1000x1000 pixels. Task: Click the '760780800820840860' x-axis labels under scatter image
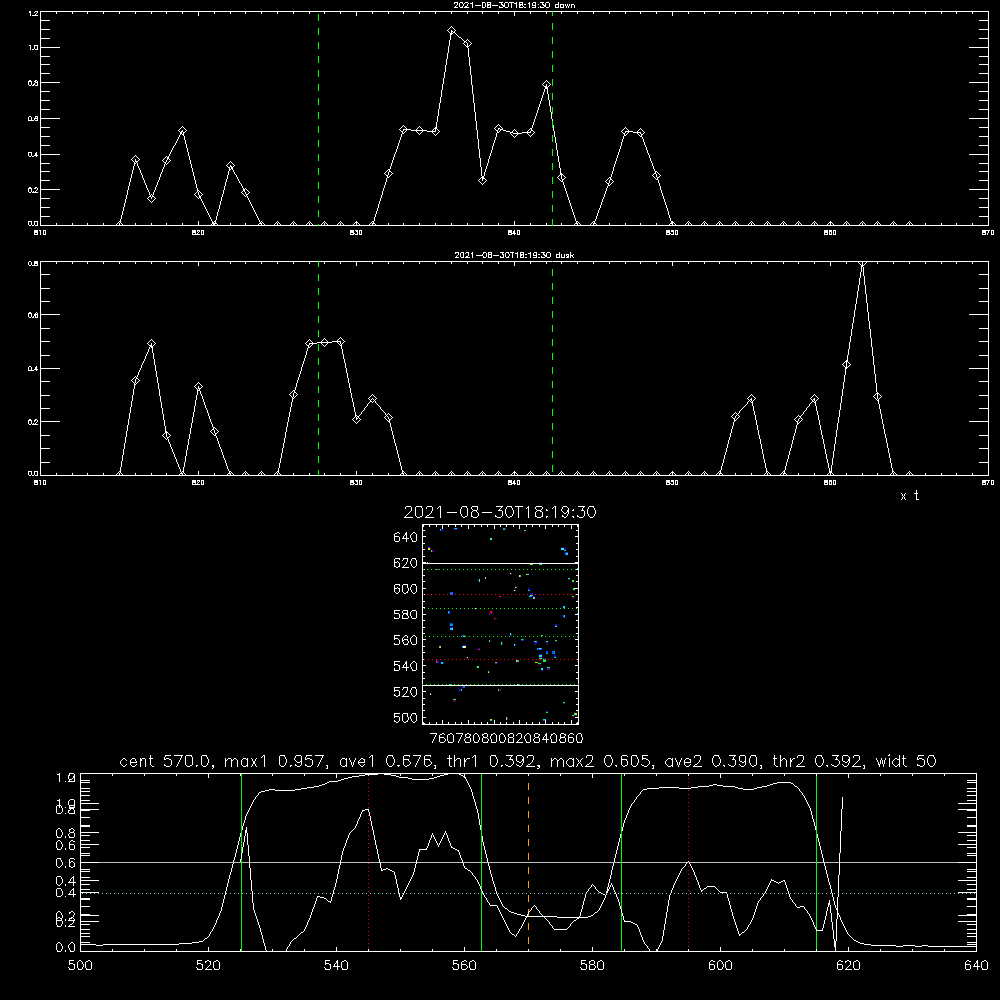click(506, 738)
